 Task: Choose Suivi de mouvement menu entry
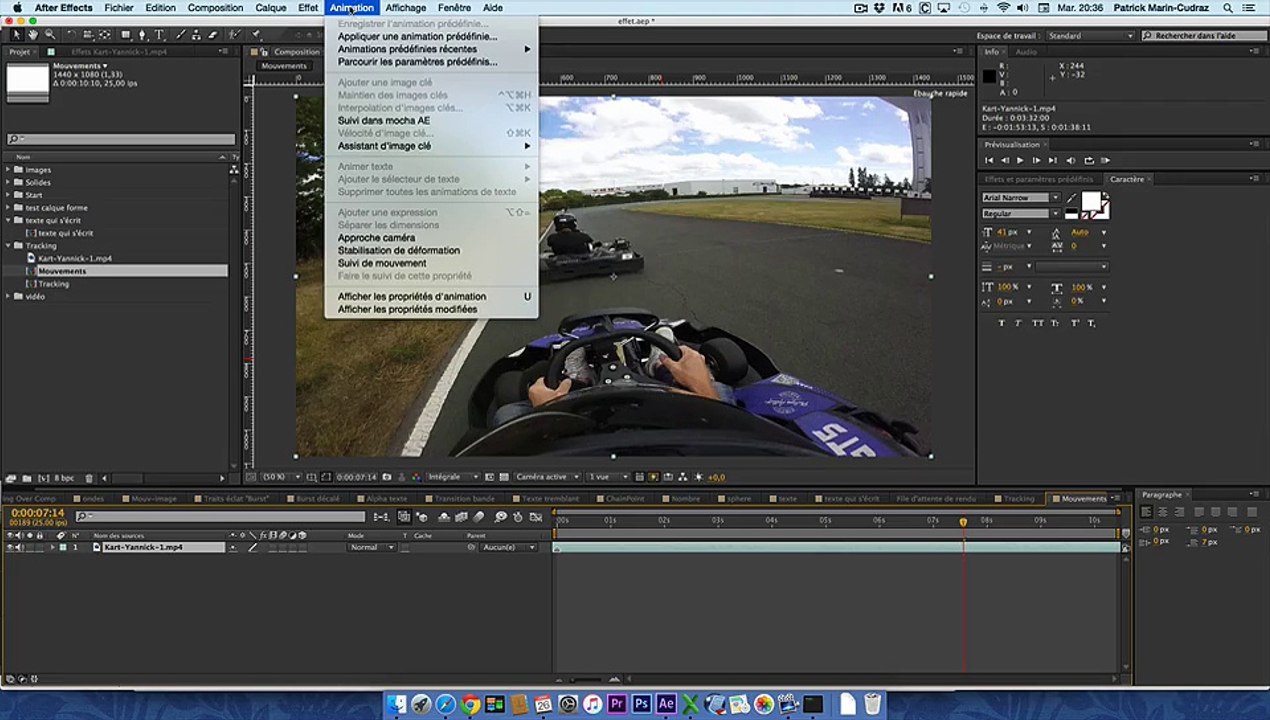(381, 263)
